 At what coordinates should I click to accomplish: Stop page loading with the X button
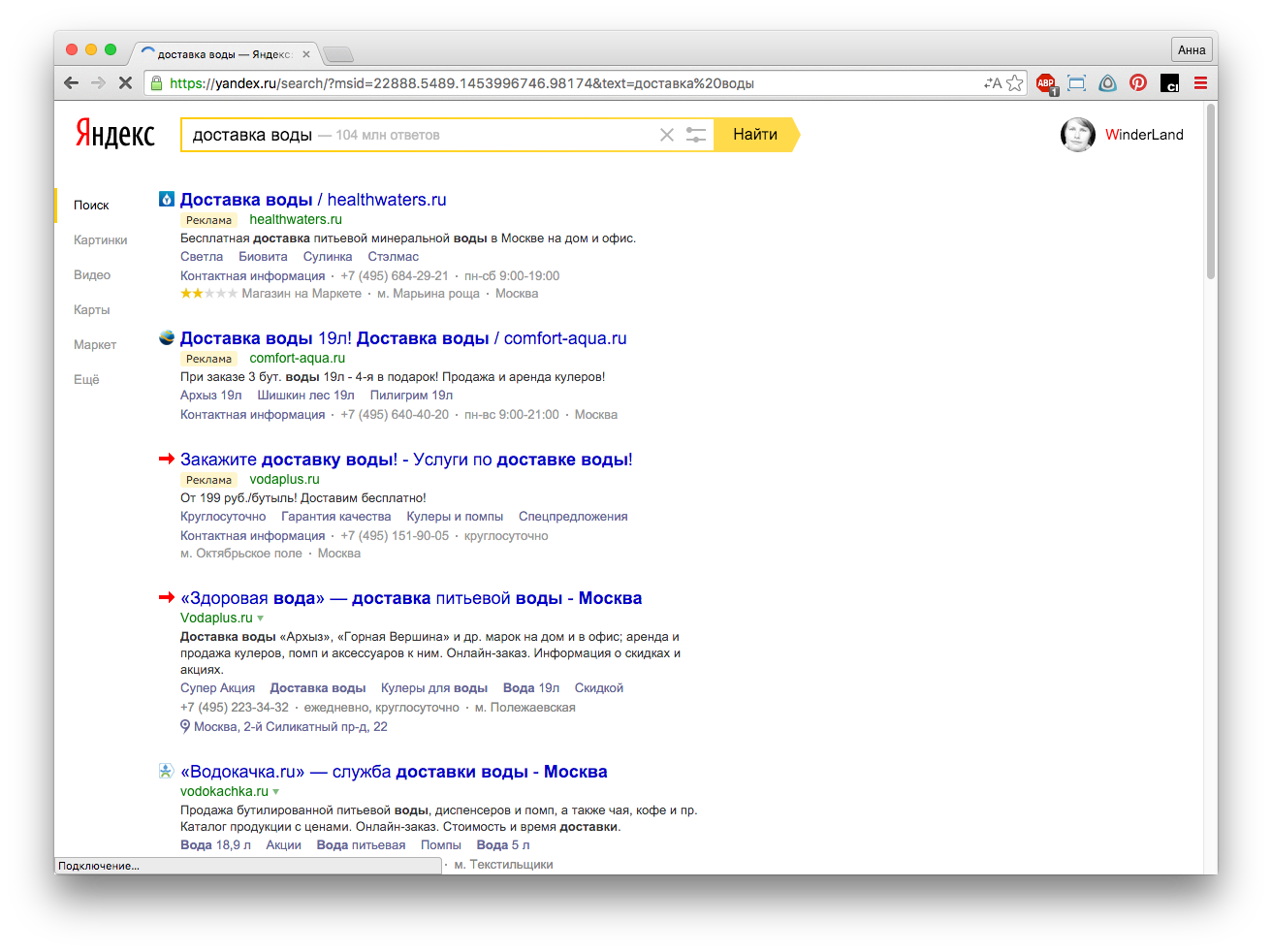coord(125,83)
